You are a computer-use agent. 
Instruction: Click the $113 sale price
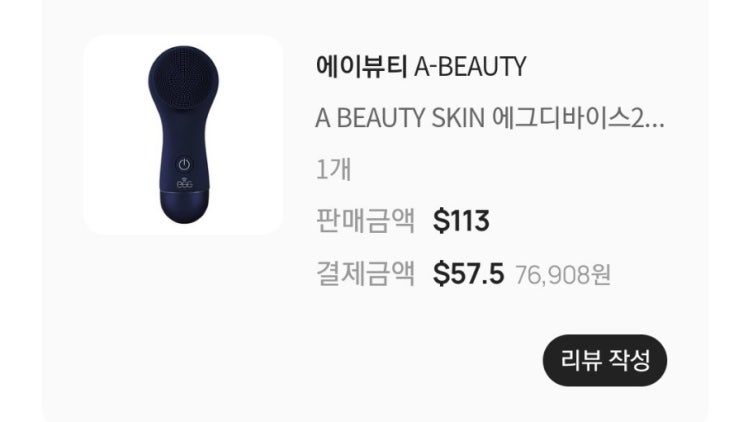point(461,221)
